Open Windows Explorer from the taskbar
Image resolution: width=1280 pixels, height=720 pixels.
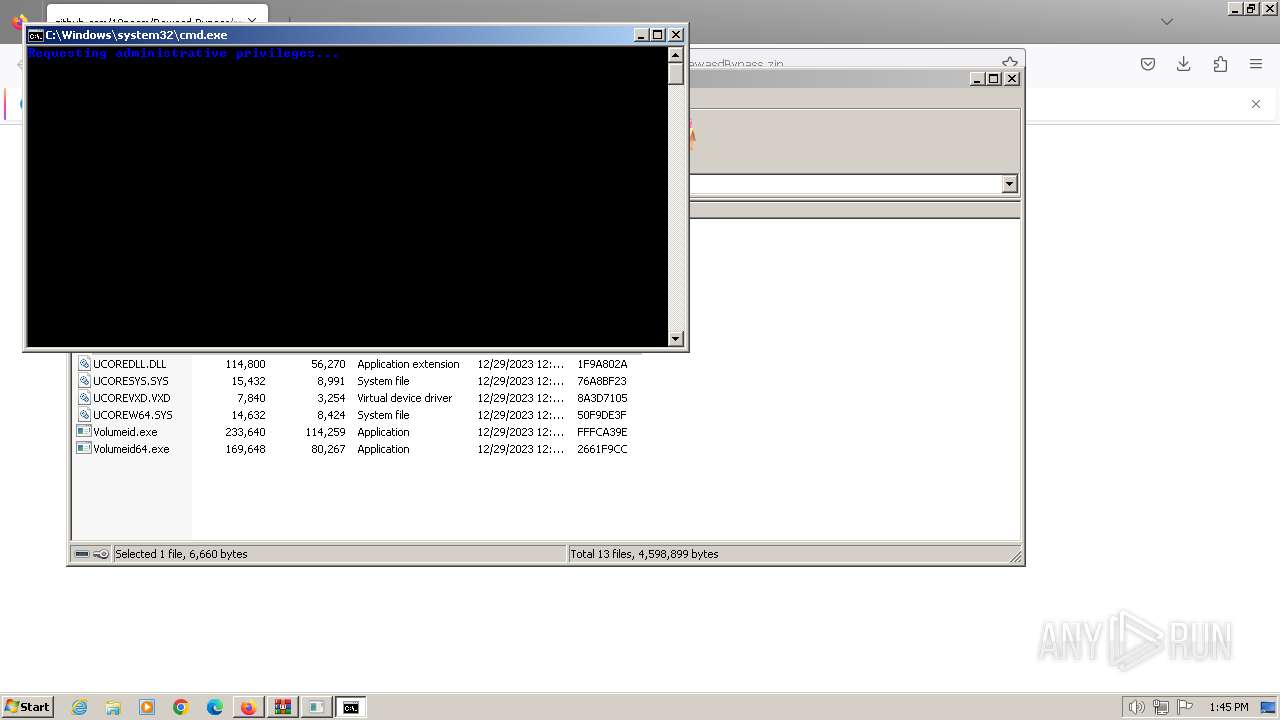113,707
